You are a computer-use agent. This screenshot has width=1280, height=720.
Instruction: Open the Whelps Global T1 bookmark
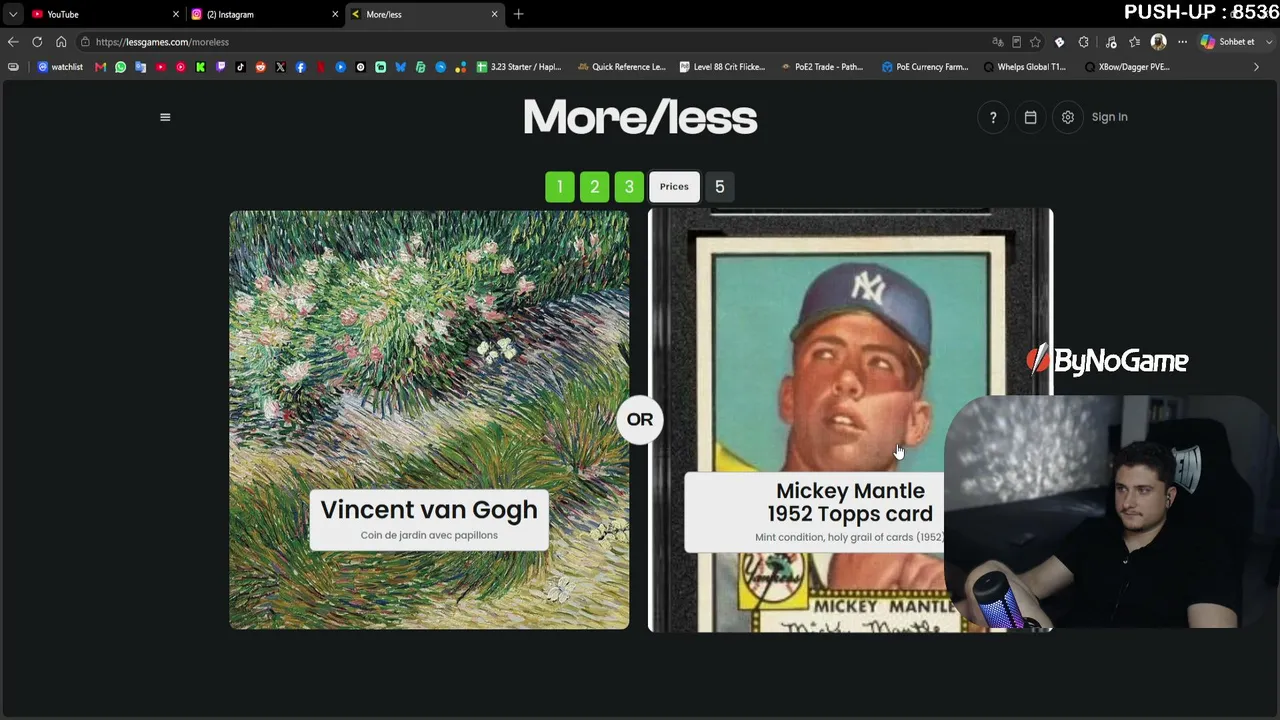click(x=1024, y=67)
